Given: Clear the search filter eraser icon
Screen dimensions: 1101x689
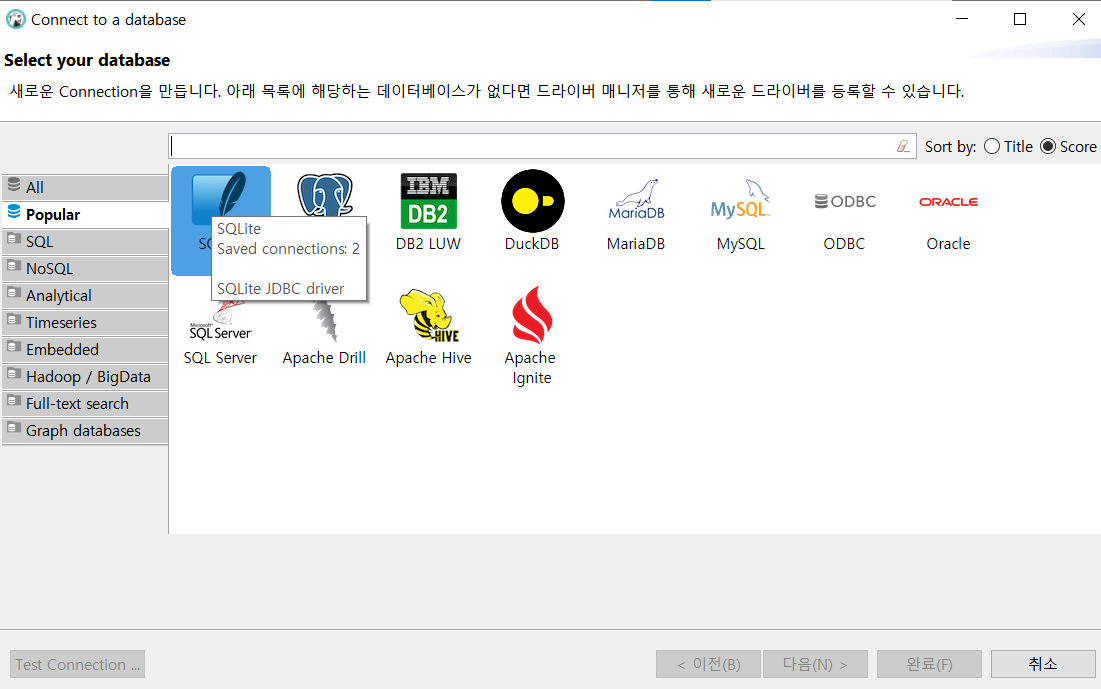Looking at the screenshot, I should click(903, 146).
